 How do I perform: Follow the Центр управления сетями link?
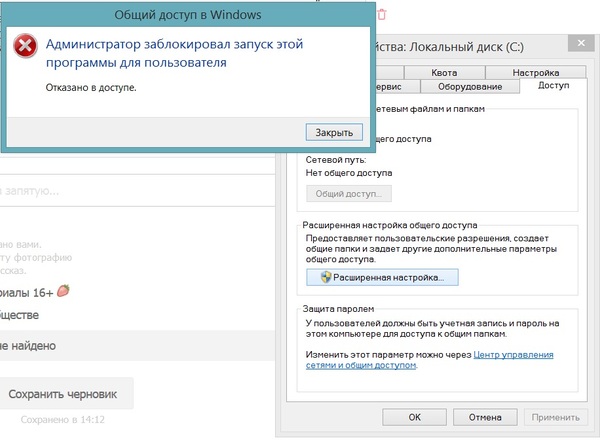[x=514, y=354]
